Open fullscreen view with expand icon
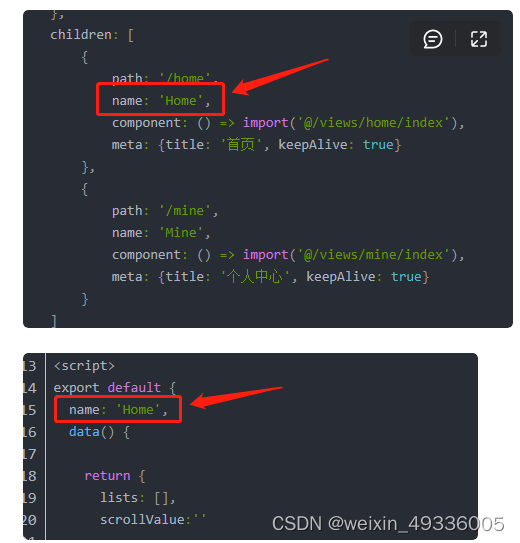520x543 pixels. pyautogui.click(x=478, y=39)
